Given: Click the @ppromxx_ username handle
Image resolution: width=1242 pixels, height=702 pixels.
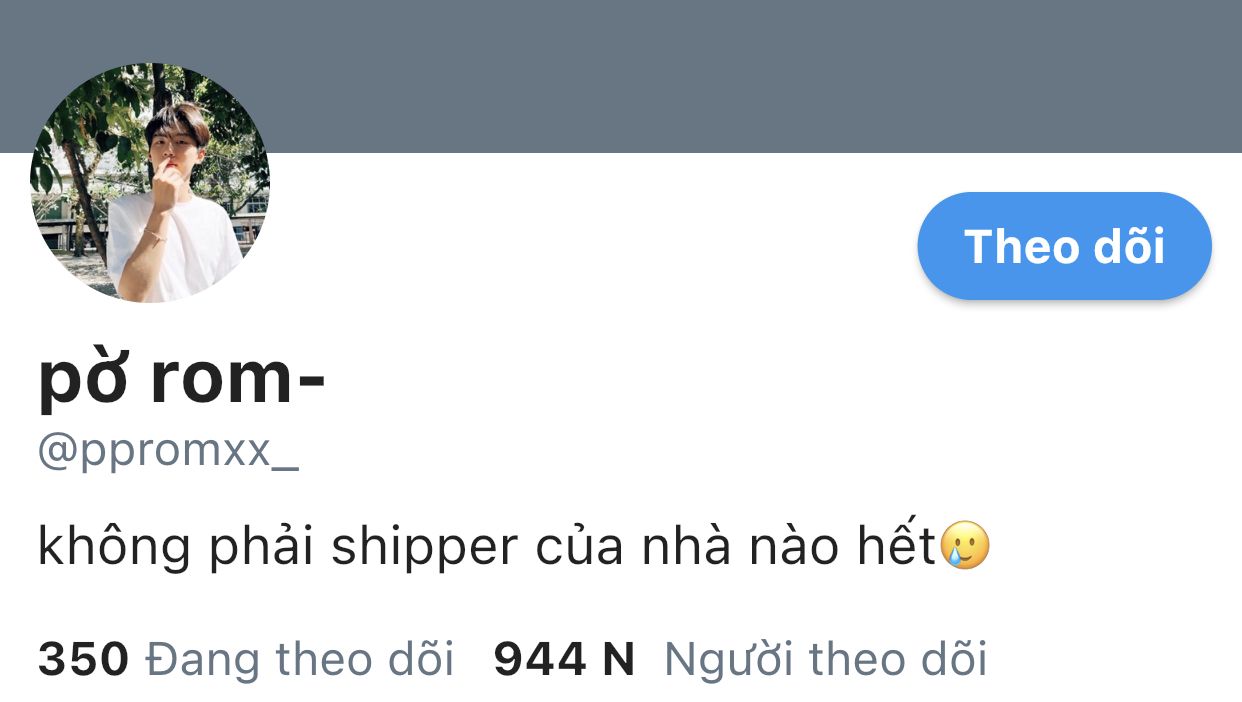Looking at the screenshot, I should click(x=168, y=452).
